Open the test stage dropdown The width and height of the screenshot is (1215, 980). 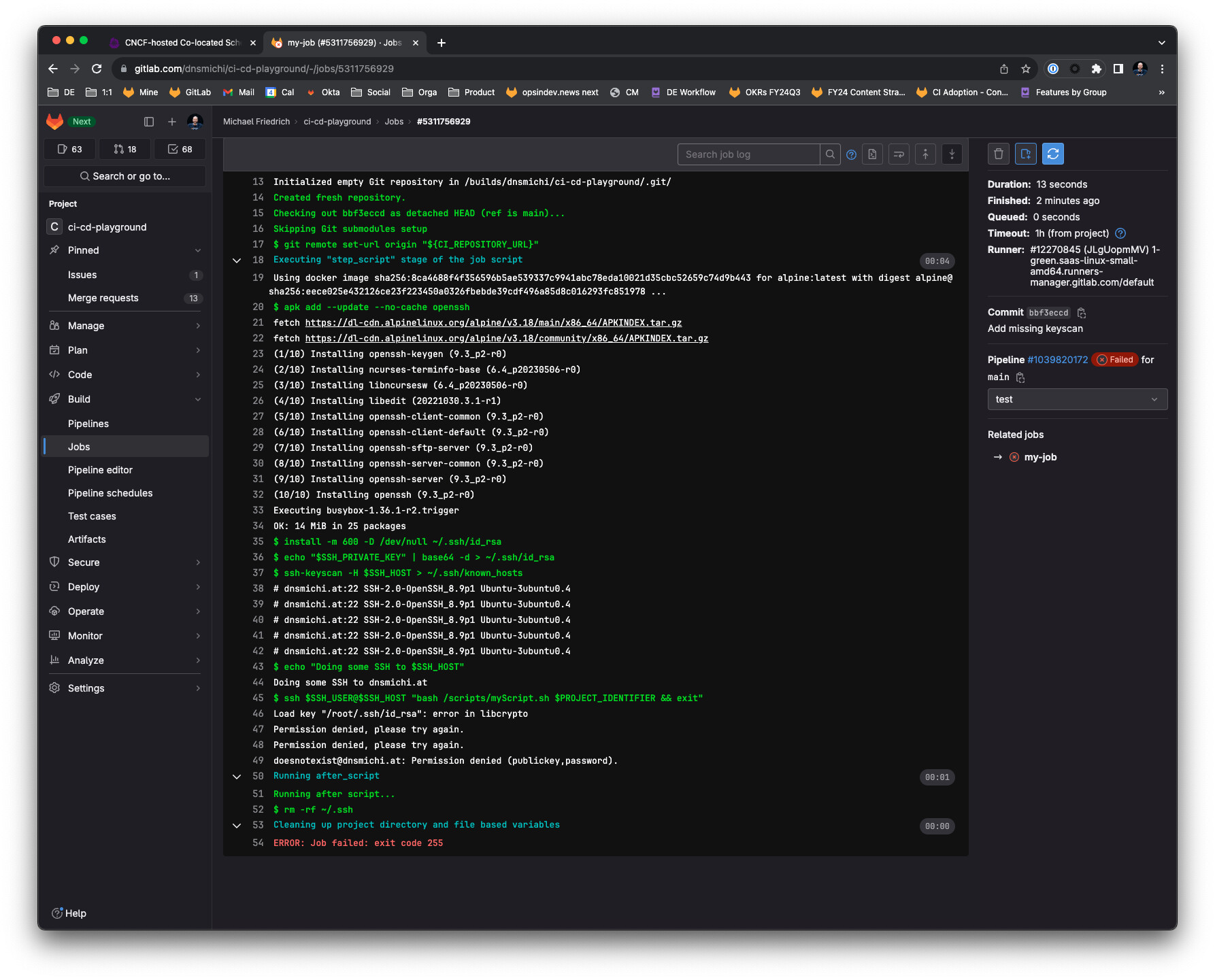(x=1077, y=399)
